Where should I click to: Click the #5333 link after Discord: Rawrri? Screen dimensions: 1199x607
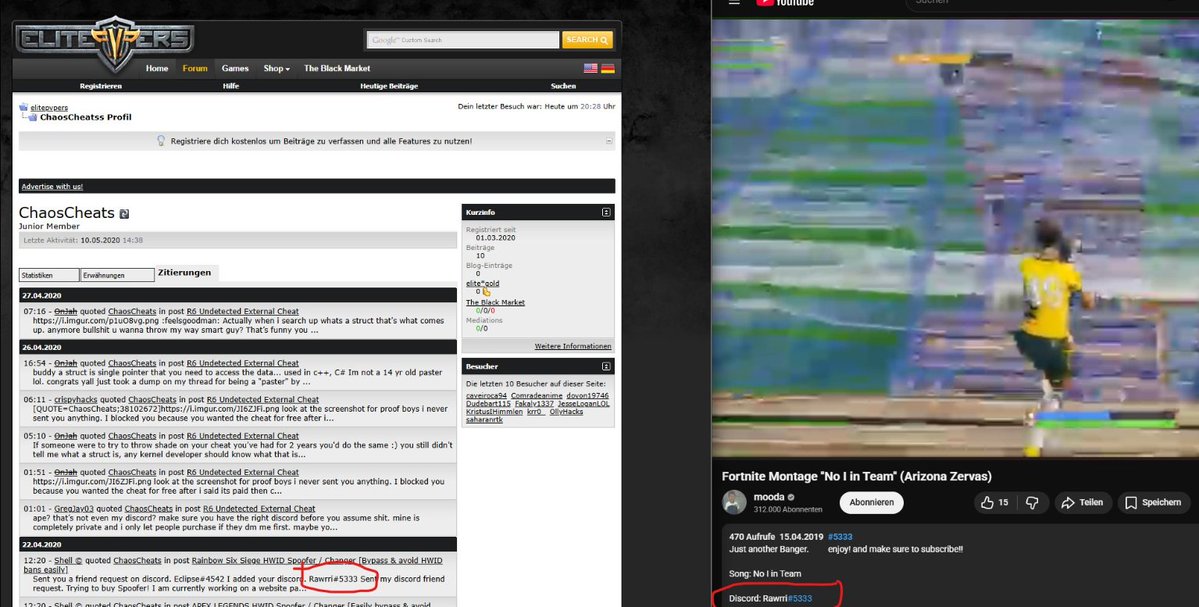tap(799, 599)
